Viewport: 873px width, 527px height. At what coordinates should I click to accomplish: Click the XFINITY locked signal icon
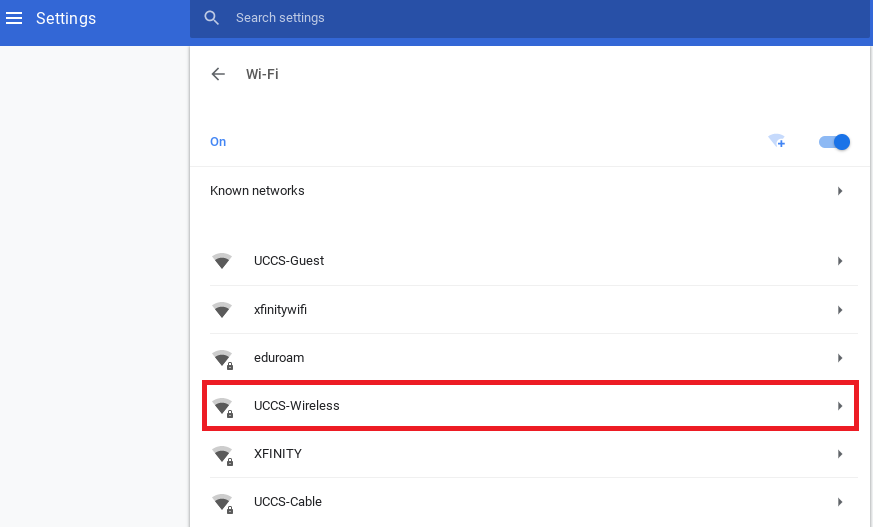(x=223, y=455)
